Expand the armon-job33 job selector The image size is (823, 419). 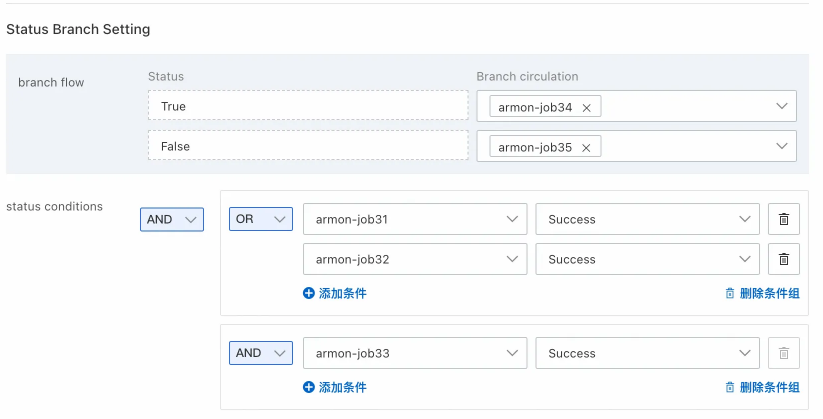coord(415,353)
